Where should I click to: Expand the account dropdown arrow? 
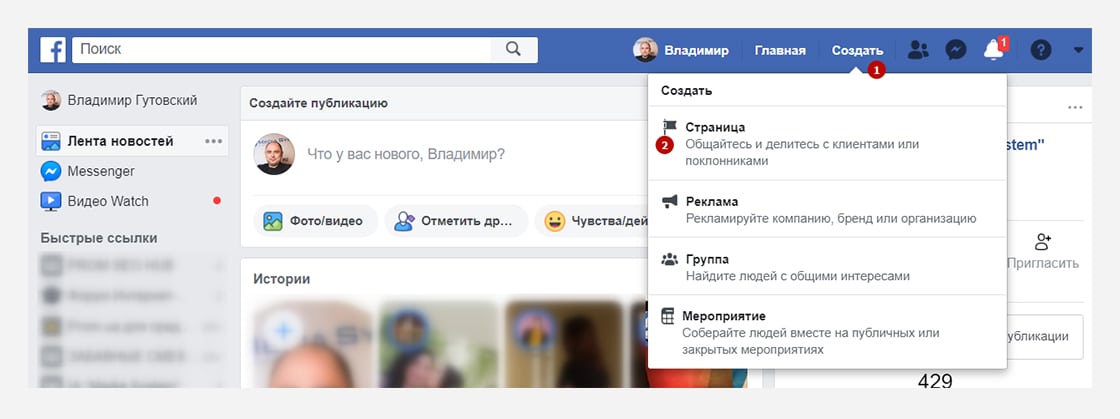pyautogui.click(x=1078, y=50)
